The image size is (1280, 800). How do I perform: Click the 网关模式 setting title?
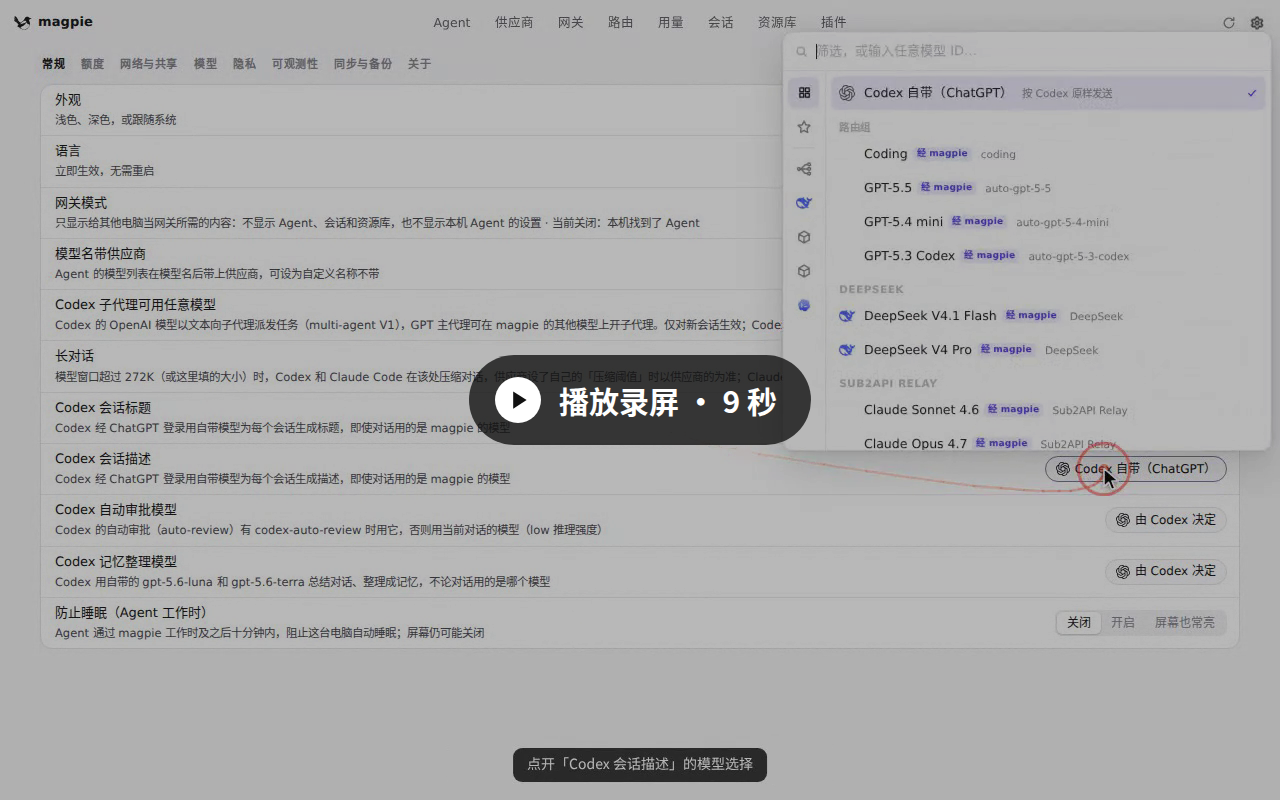[x=81, y=203]
